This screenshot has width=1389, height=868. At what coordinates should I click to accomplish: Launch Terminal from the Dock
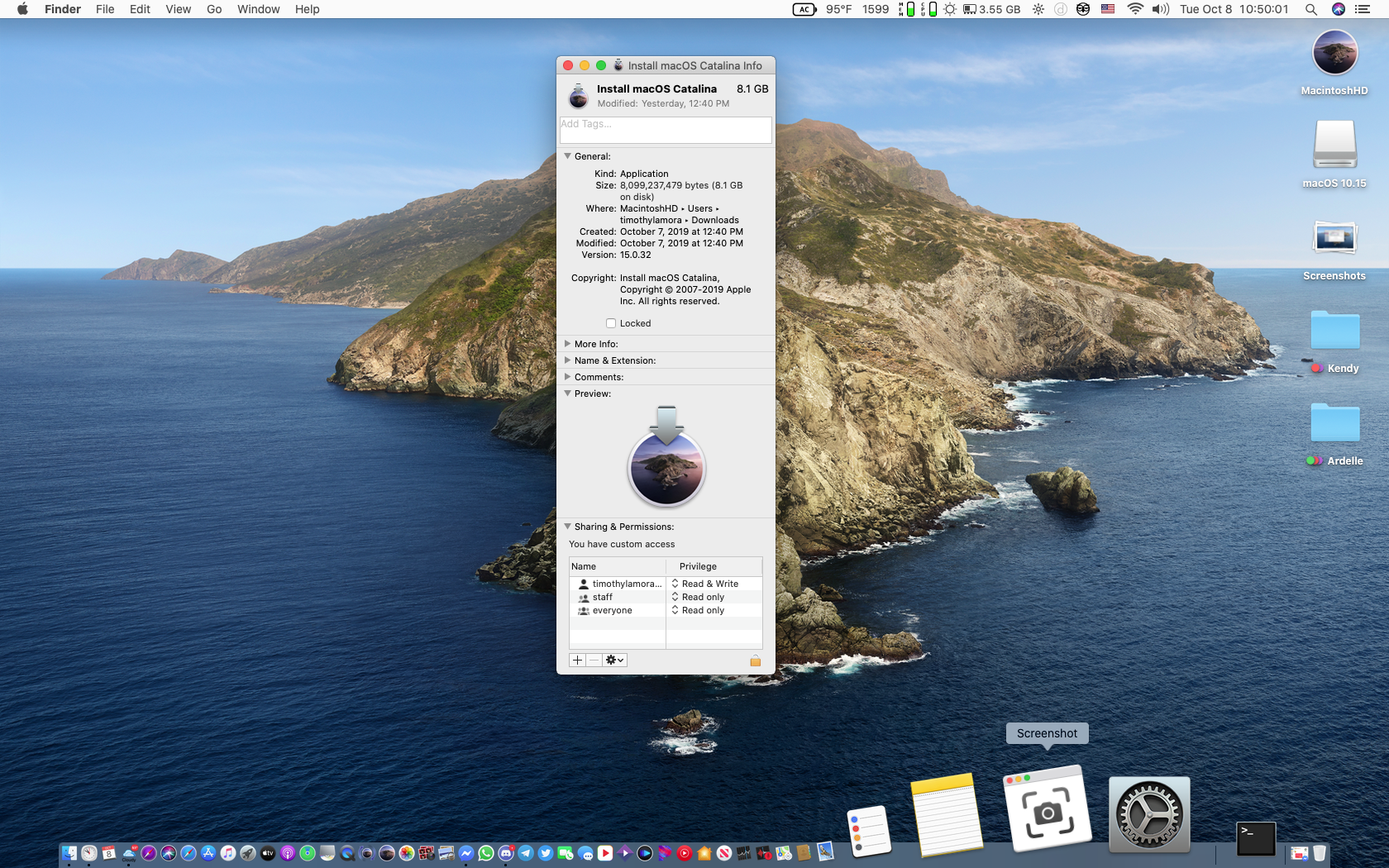[1256, 839]
